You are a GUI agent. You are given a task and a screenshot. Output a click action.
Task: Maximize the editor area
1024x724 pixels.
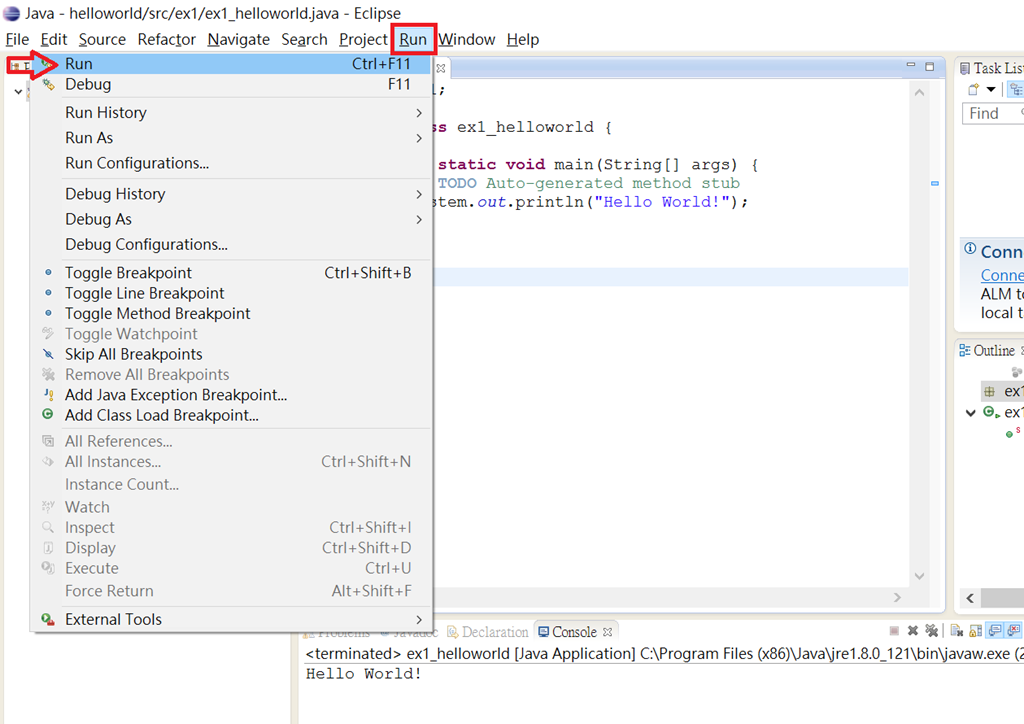(x=929, y=66)
